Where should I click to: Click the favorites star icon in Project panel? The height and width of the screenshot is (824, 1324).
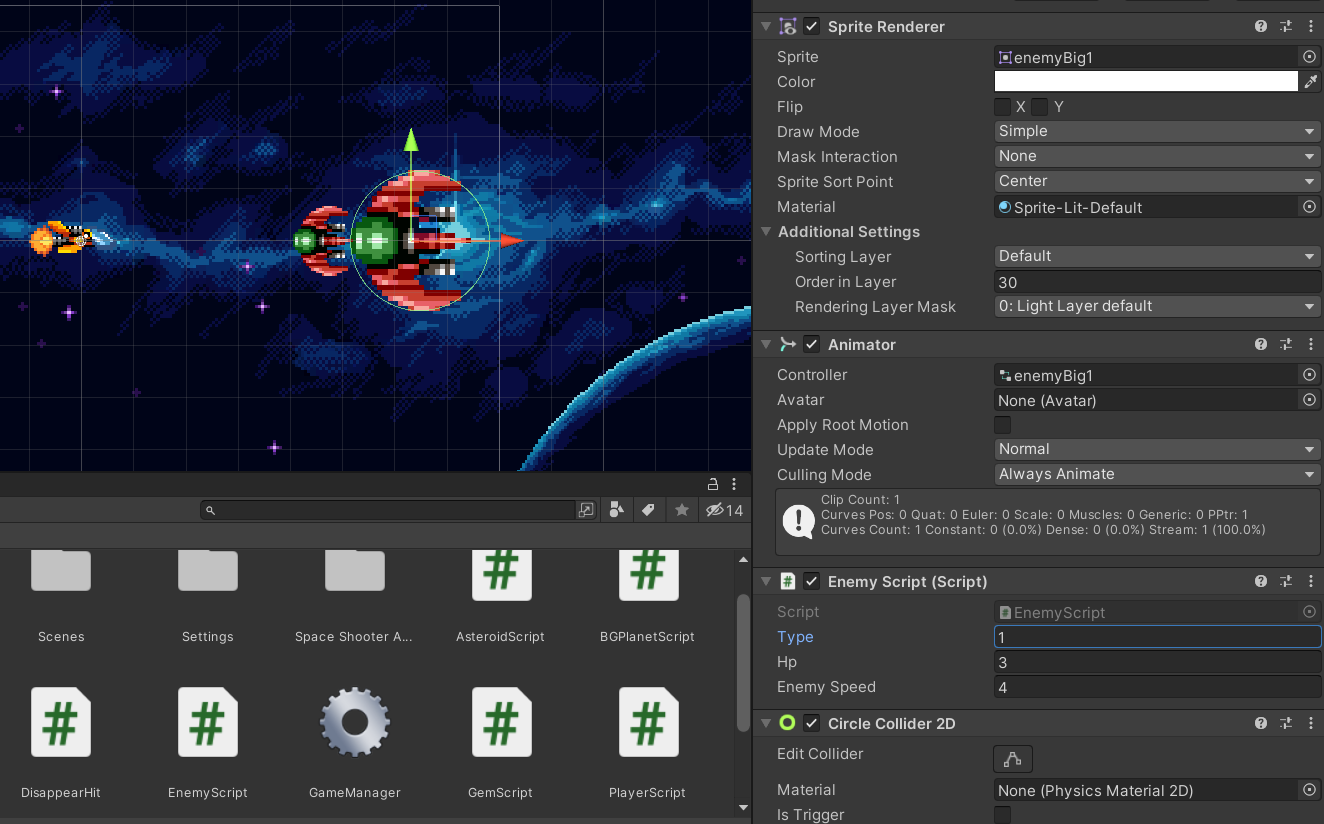click(x=681, y=510)
